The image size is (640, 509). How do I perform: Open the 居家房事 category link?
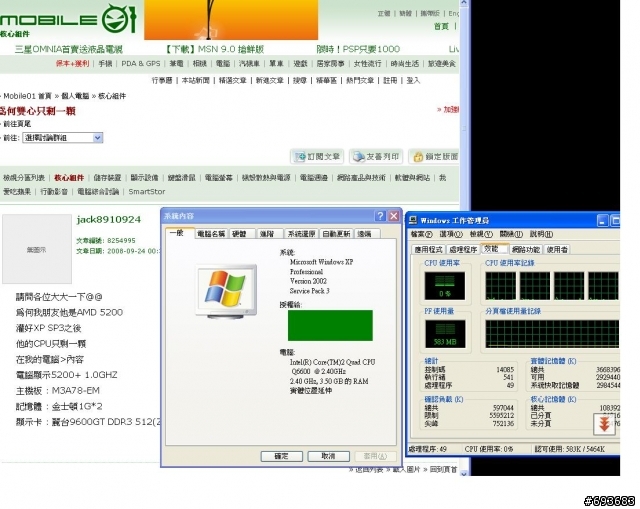coord(330,64)
